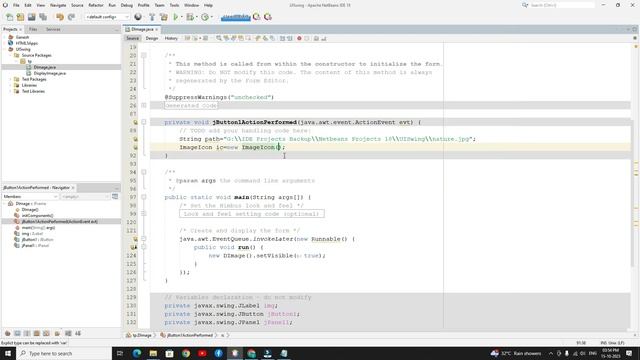Click the New File toolbar icon
The image size is (640, 360).
pos(9,17)
